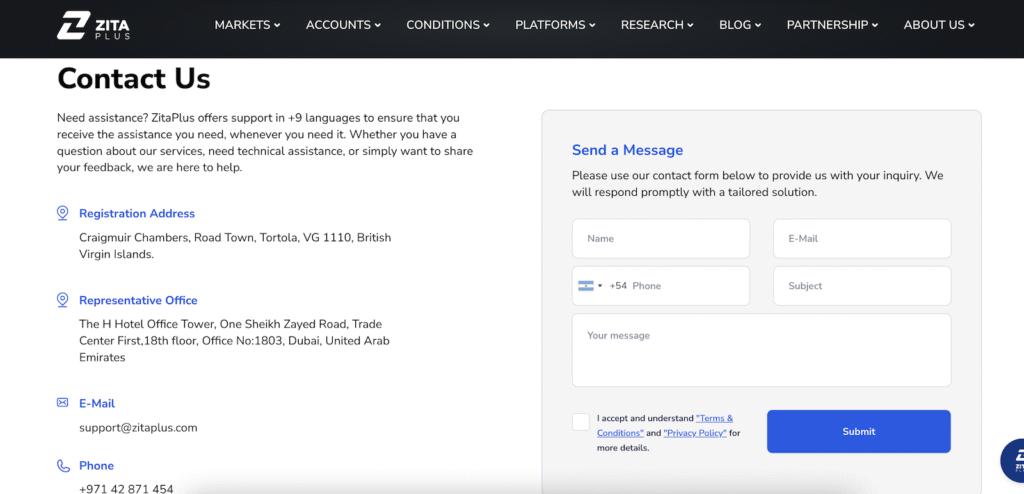This screenshot has width=1024, height=494.
Task: Focus the E-Mail input field
Action: 862,239
